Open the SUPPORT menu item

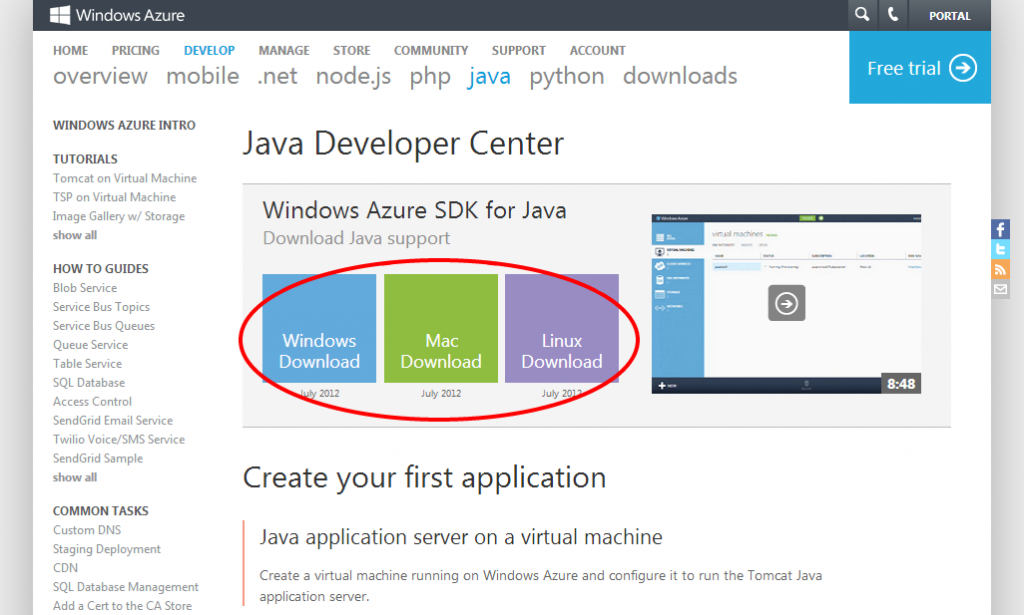[519, 50]
